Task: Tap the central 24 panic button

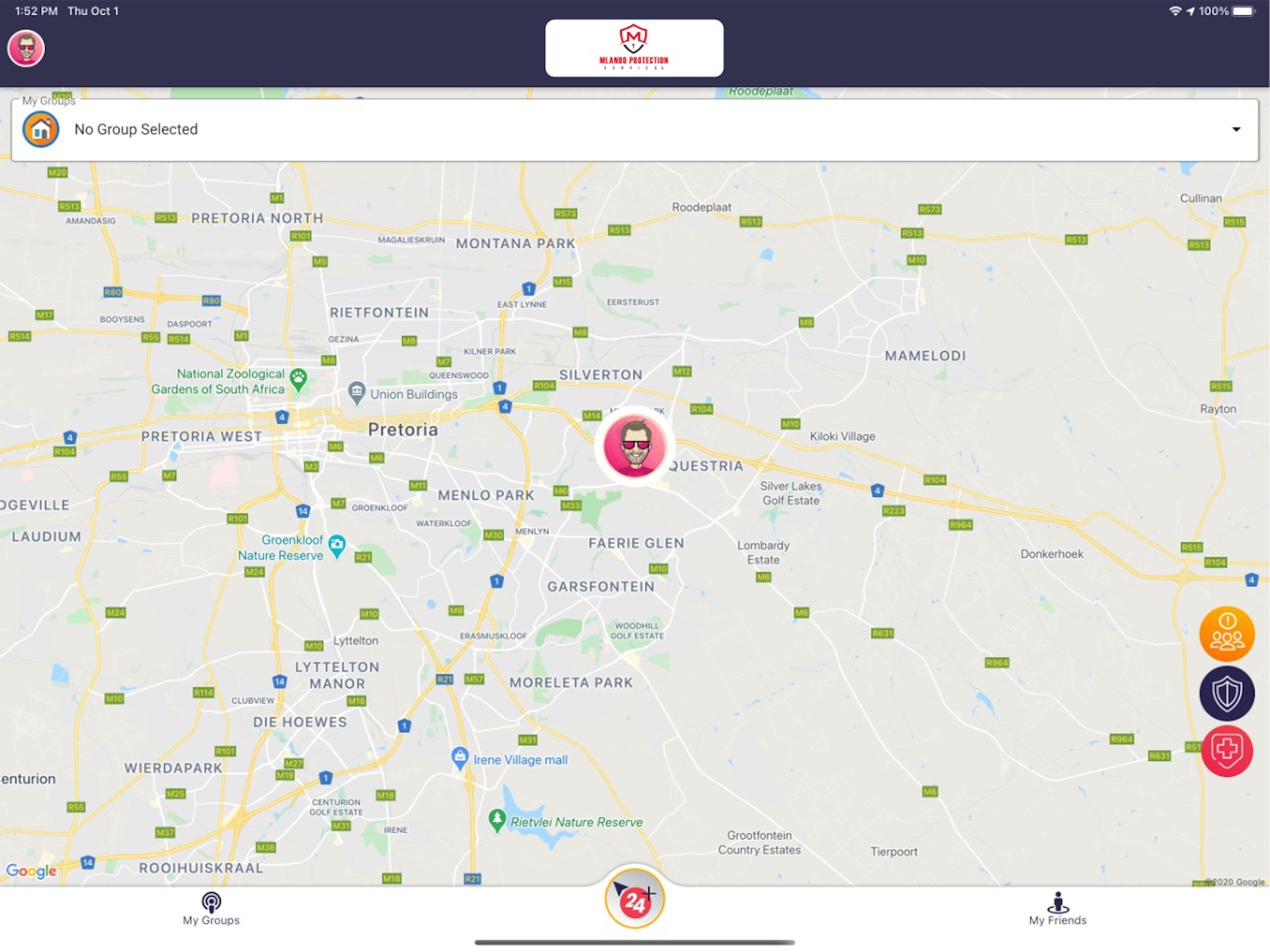Action: pos(635,899)
